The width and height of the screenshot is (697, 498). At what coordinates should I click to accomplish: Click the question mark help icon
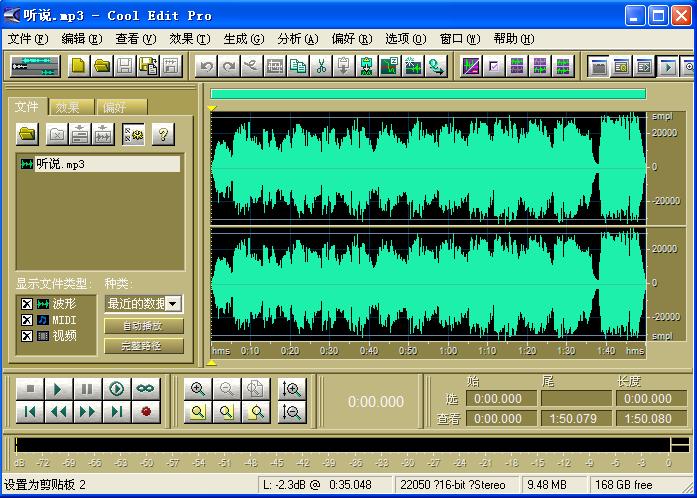point(161,134)
